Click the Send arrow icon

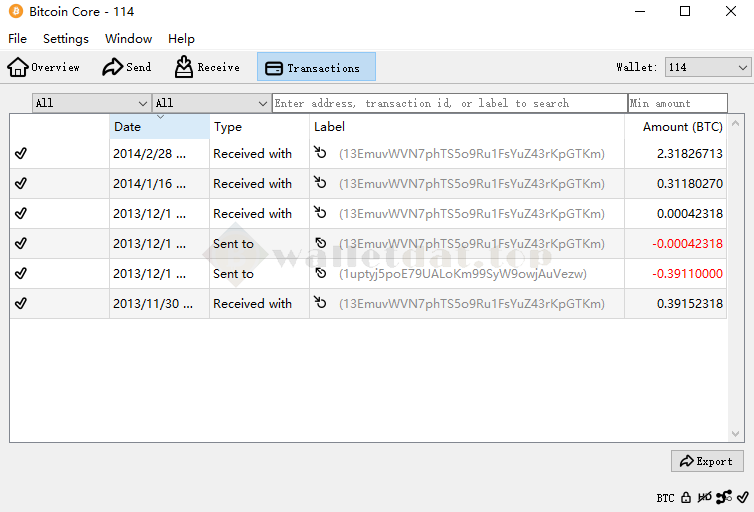click(x=113, y=67)
